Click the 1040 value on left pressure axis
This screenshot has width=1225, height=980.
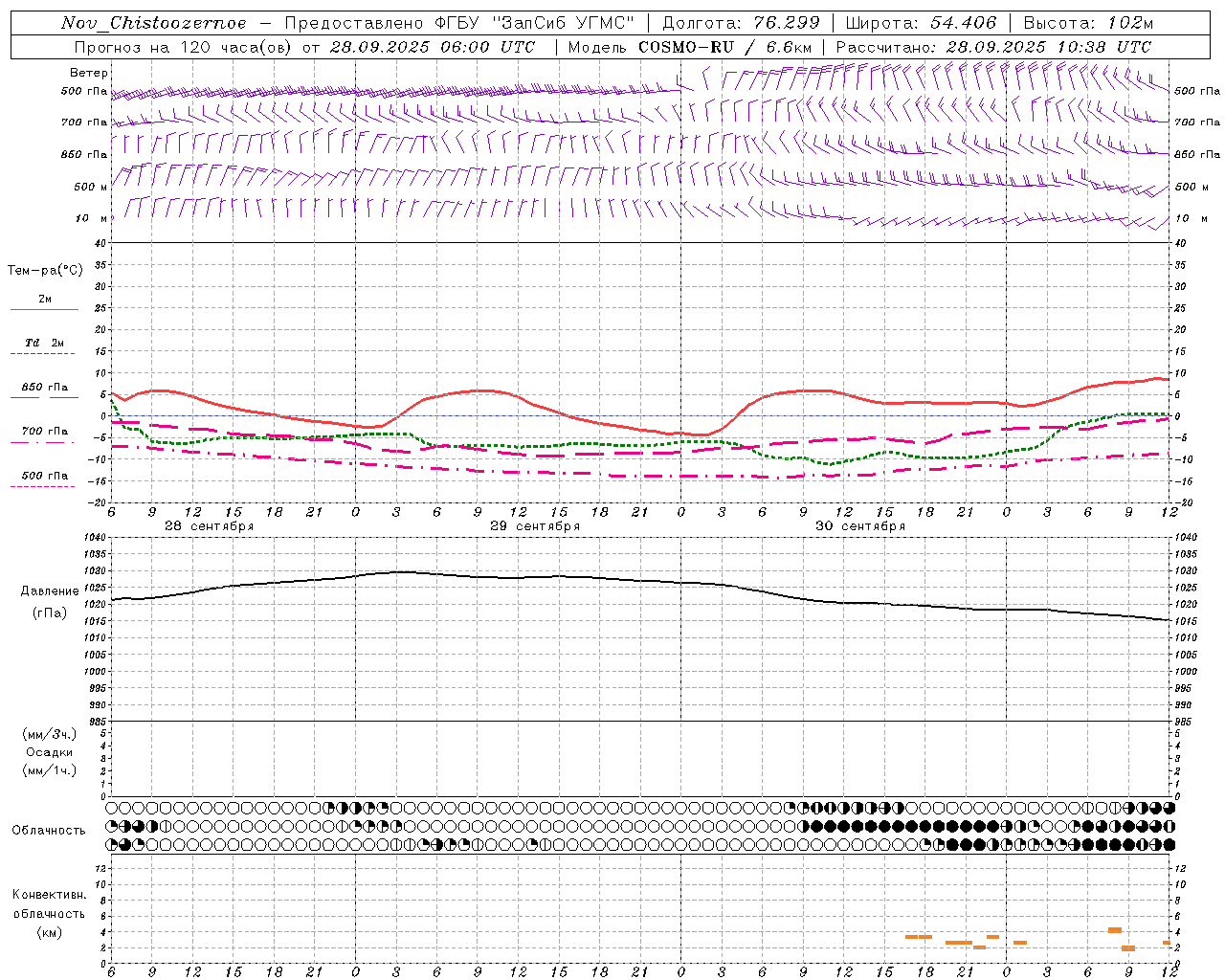coord(93,538)
